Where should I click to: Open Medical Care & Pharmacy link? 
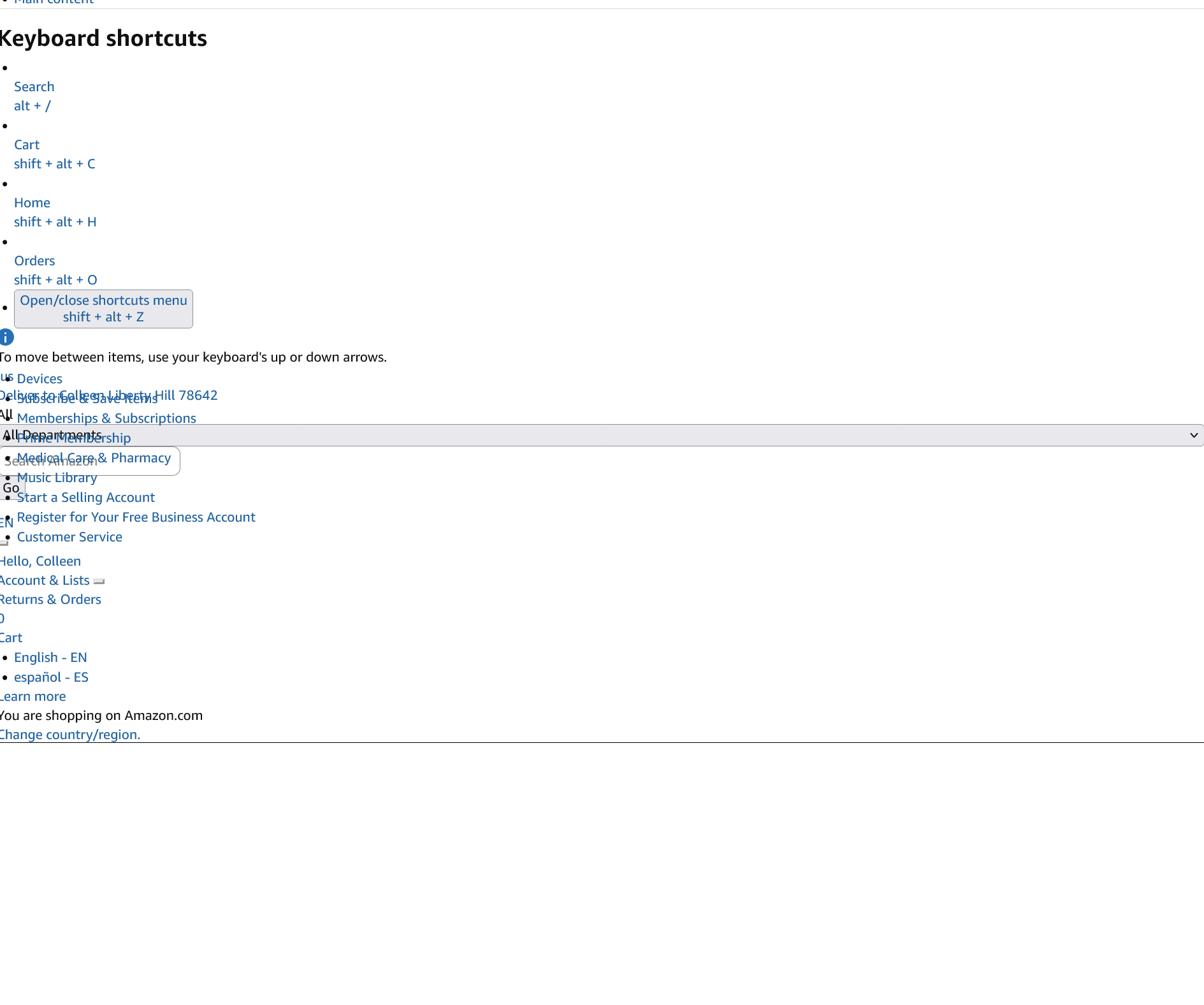pyautogui.click(x=94, y=458)
